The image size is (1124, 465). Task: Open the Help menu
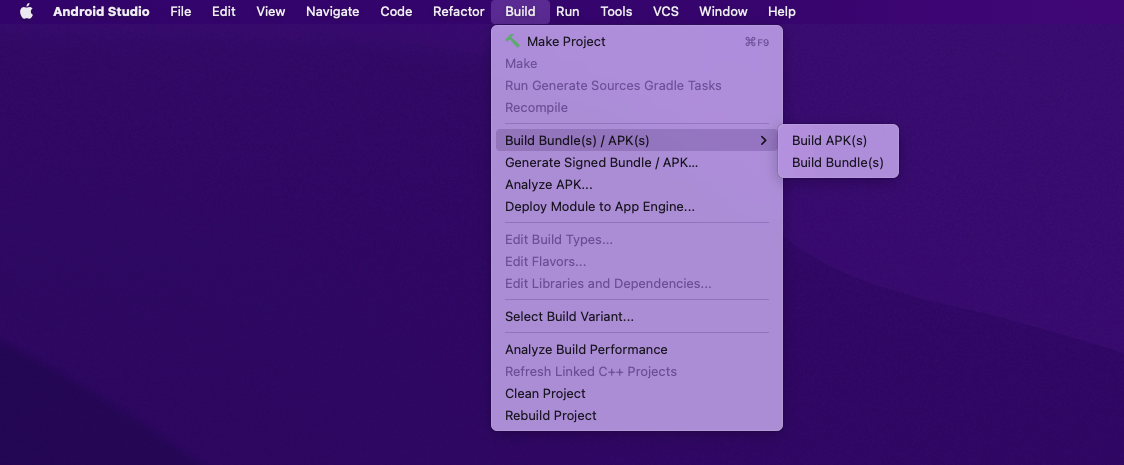[781, 11]
